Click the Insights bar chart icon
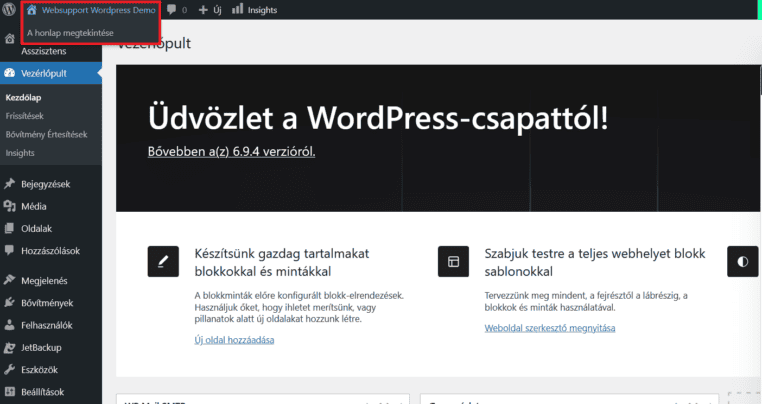 [x=237, y=10]
